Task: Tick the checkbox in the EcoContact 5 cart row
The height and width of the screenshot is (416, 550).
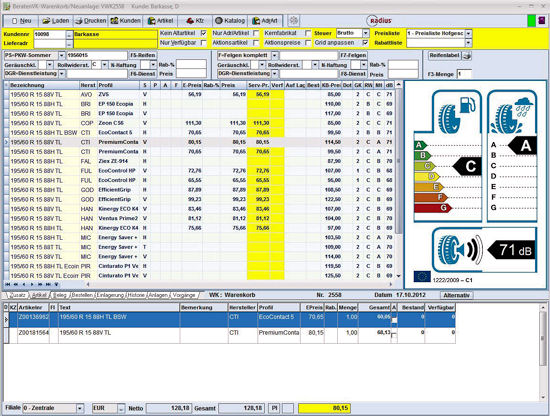Action: (x=394, y=320)
